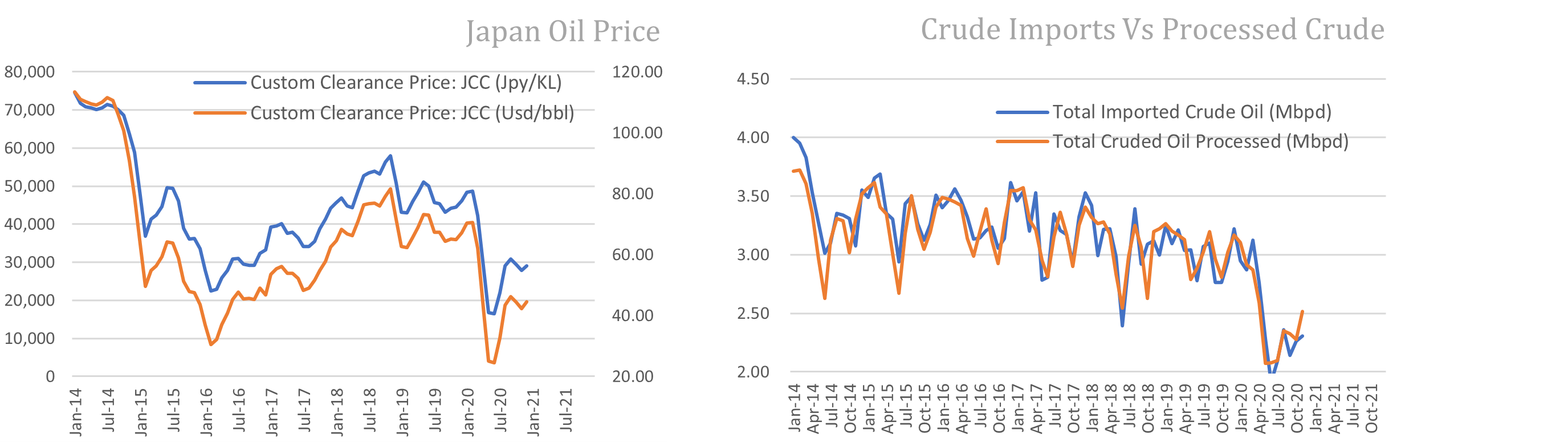This screenshot has width=1568, height=442.
Task: Click the Oct-21 date label on the crude chart
Action: (1371, 408)
